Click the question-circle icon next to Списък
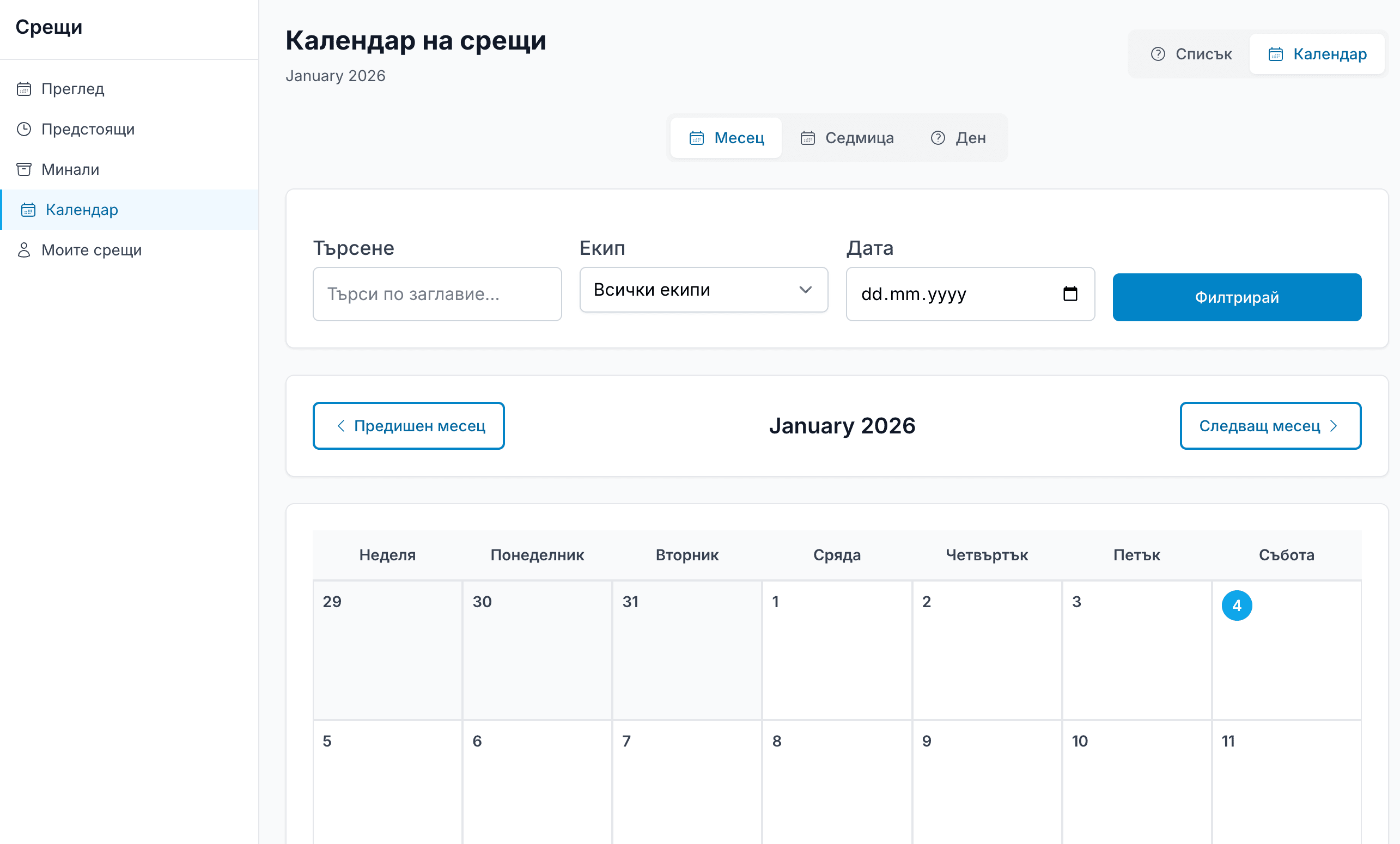 coord(1158,54)
